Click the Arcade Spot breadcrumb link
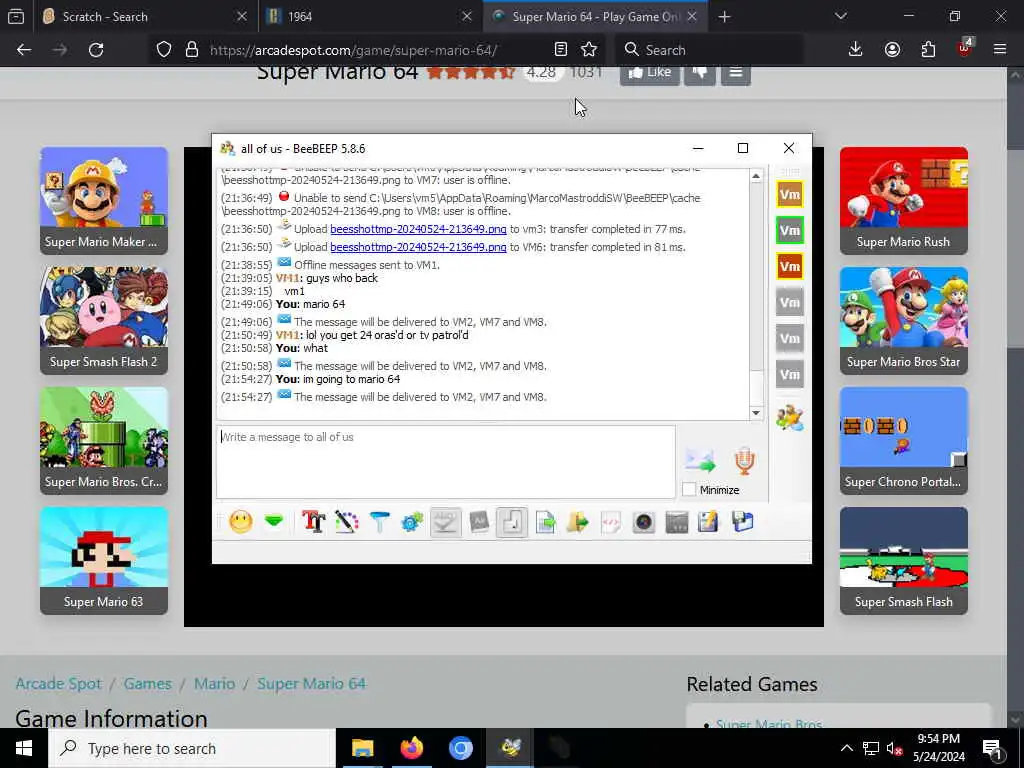Image resolution: width=1024 pixels, height=768 pixels. pos(58,684)
